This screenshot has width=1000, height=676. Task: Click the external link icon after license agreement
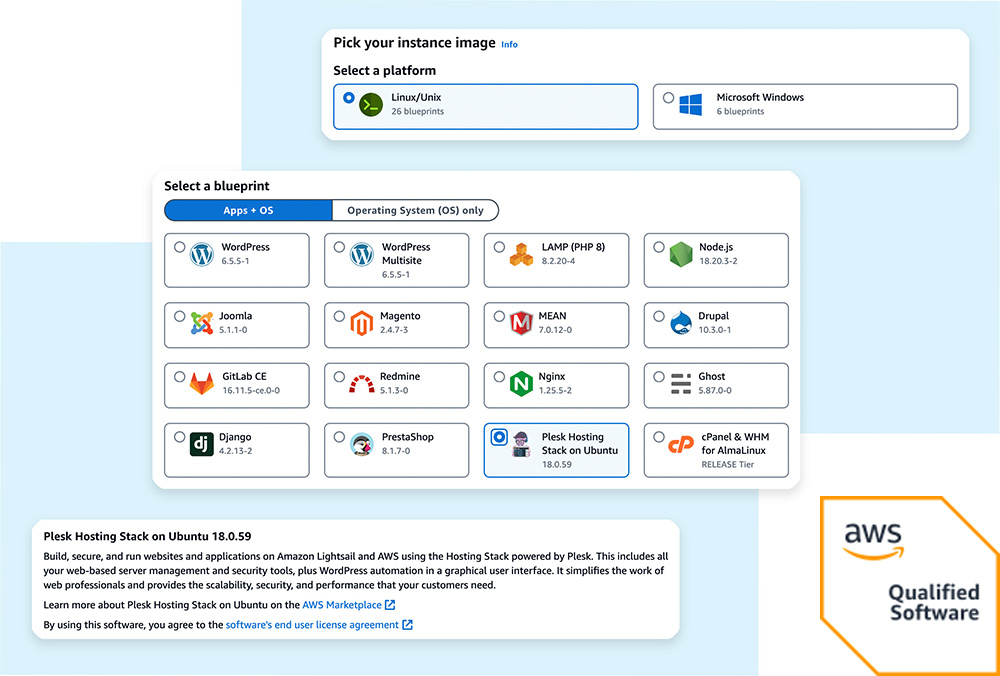click(408, 625)
